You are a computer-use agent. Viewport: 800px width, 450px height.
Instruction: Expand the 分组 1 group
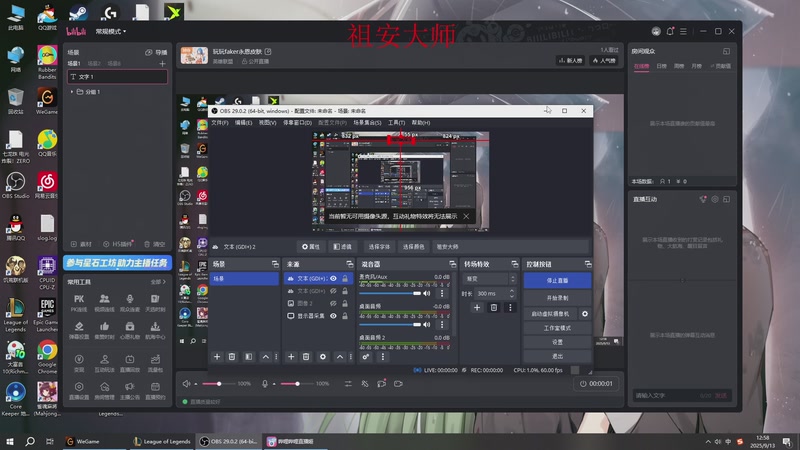coord(72,92)
